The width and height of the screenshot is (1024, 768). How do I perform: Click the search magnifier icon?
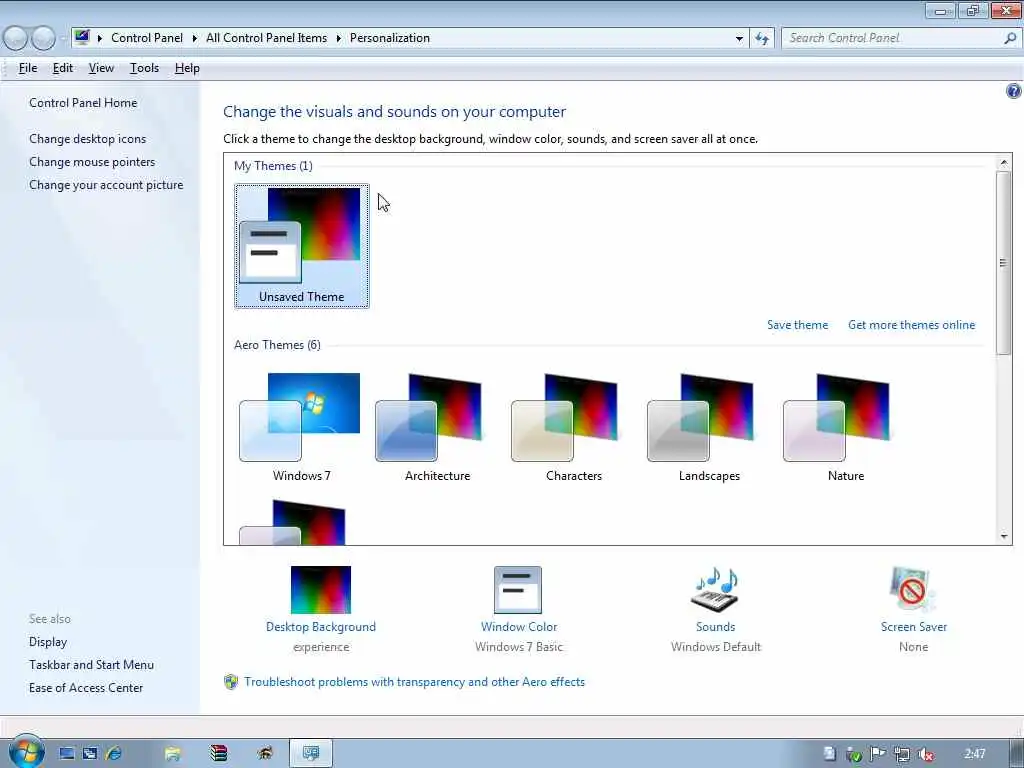coord(1010,38)
